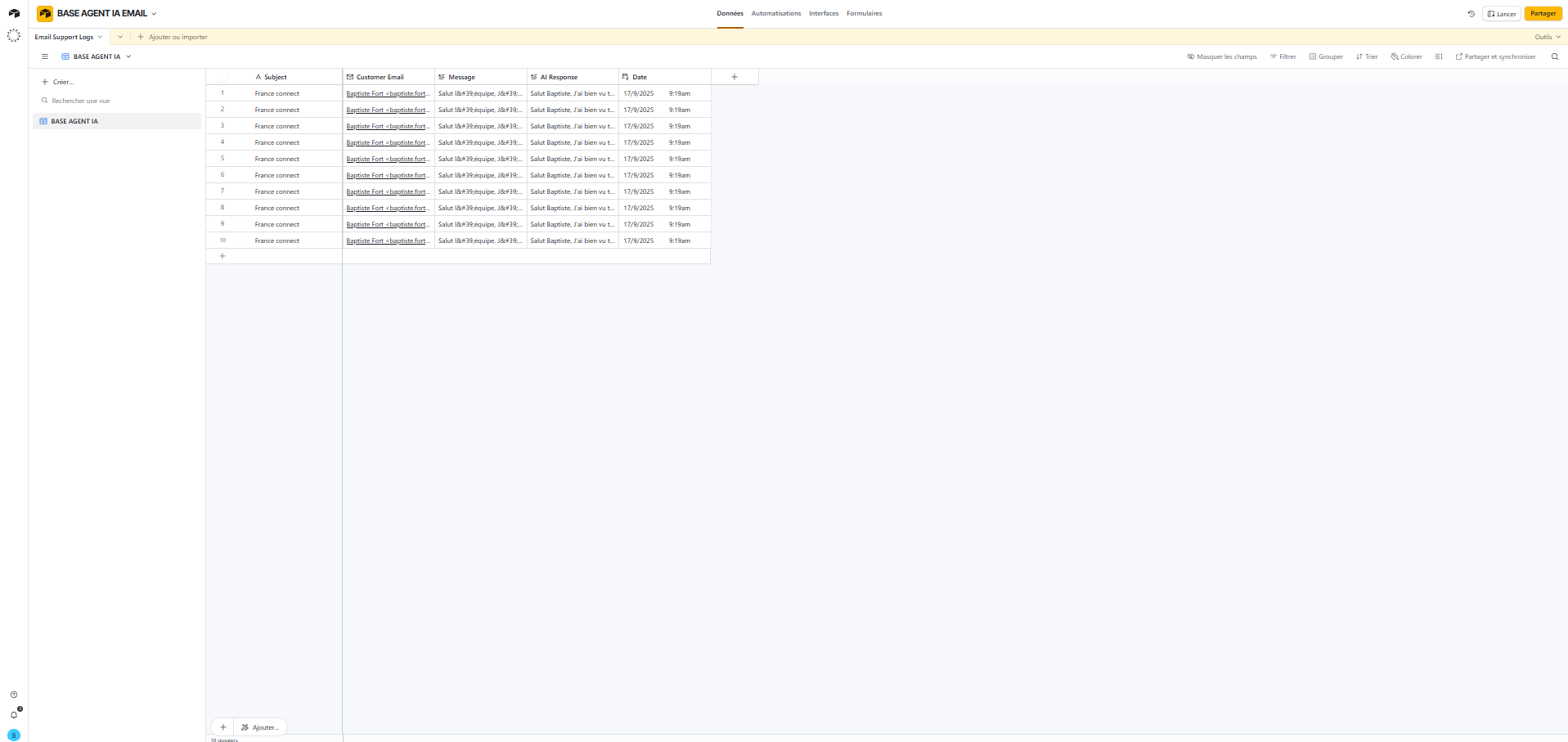The height and width of the screenshot is (742, 1568).
Task: Click the help question mark icon
Action: coord(14,695)
